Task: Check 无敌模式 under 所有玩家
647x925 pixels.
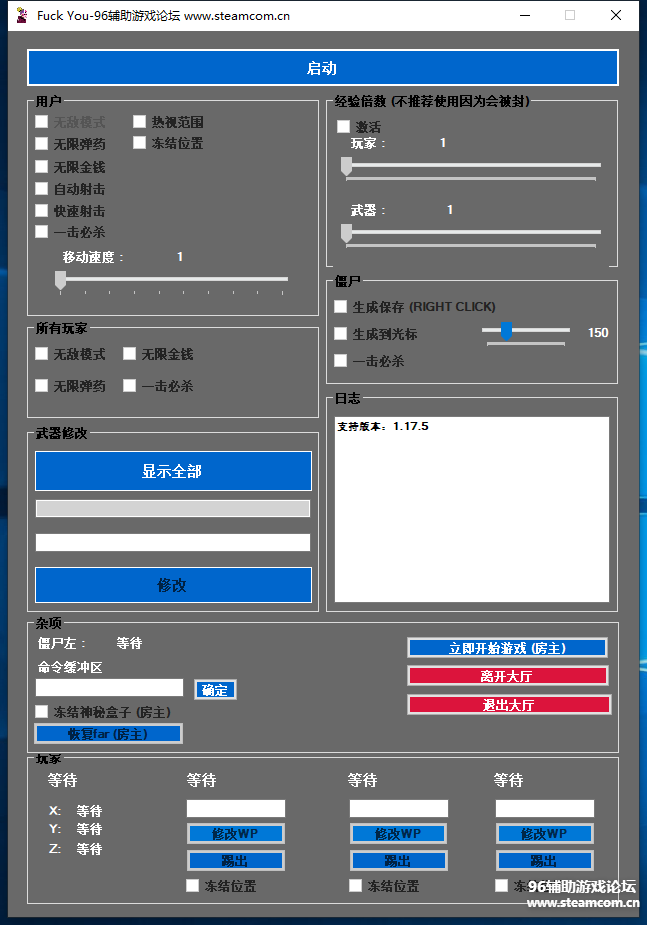Action: point(41,353)
